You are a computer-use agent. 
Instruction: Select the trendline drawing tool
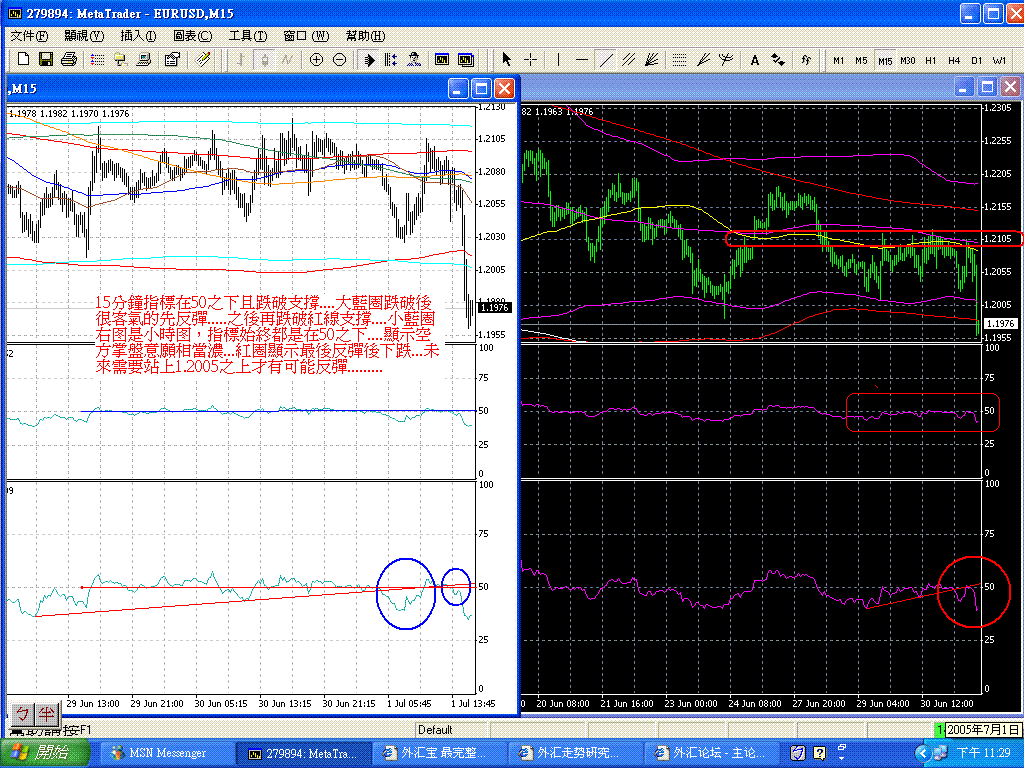click(x=606, y=60)
